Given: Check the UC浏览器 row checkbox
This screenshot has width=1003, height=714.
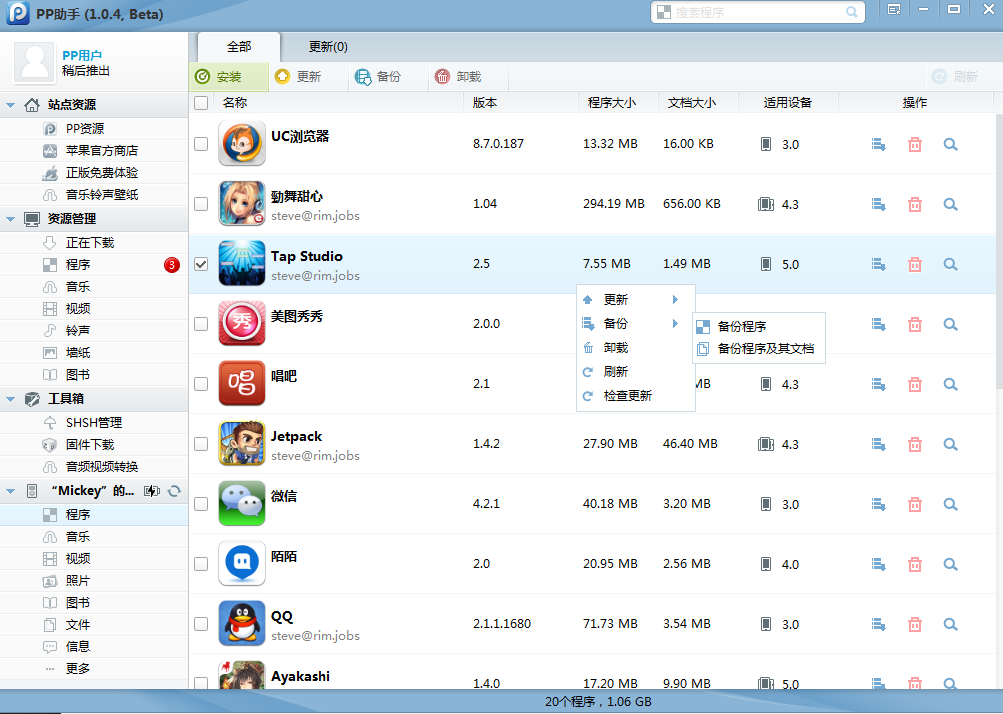Looking at the screenshot, I should [x=201, y=144].
